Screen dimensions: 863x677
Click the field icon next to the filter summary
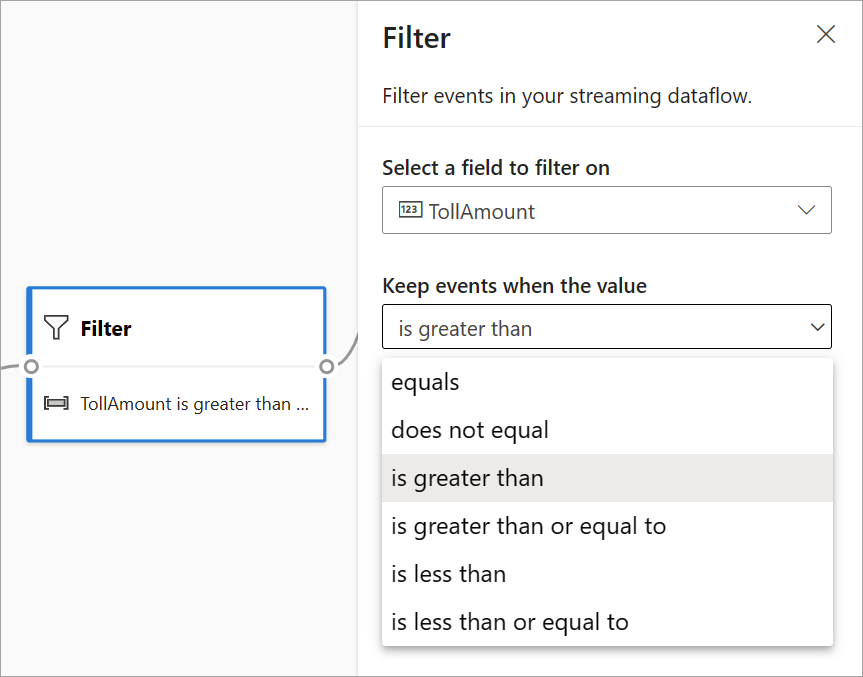coord(57,404)
